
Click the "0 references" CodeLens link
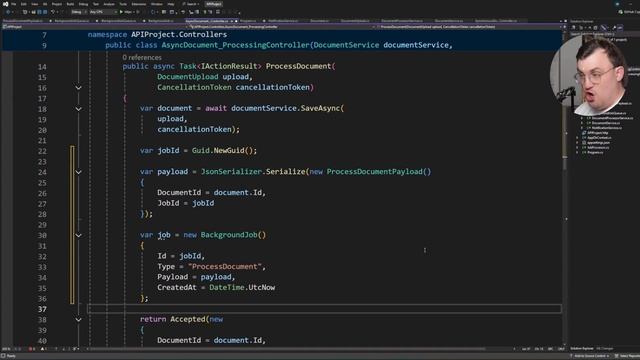point(142,58)
